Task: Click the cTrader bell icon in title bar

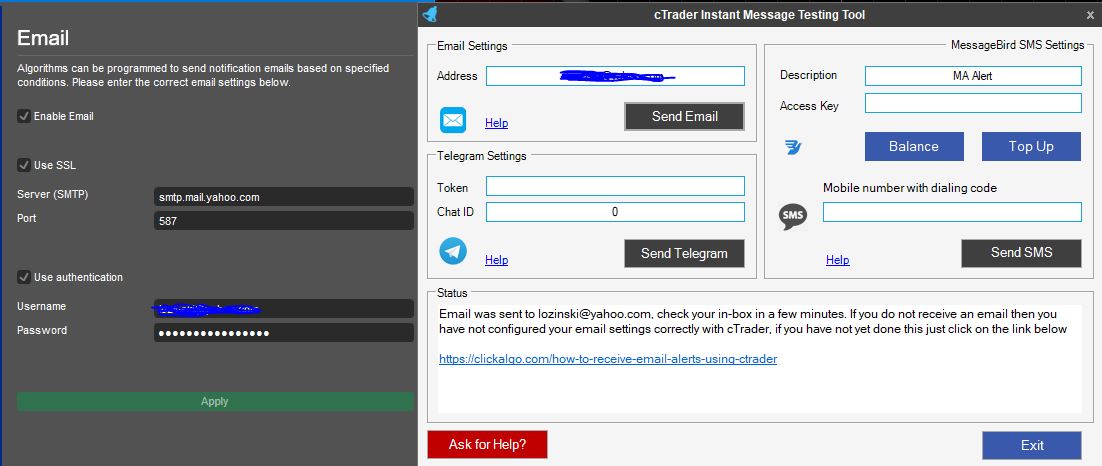Action: click(431, 14)
